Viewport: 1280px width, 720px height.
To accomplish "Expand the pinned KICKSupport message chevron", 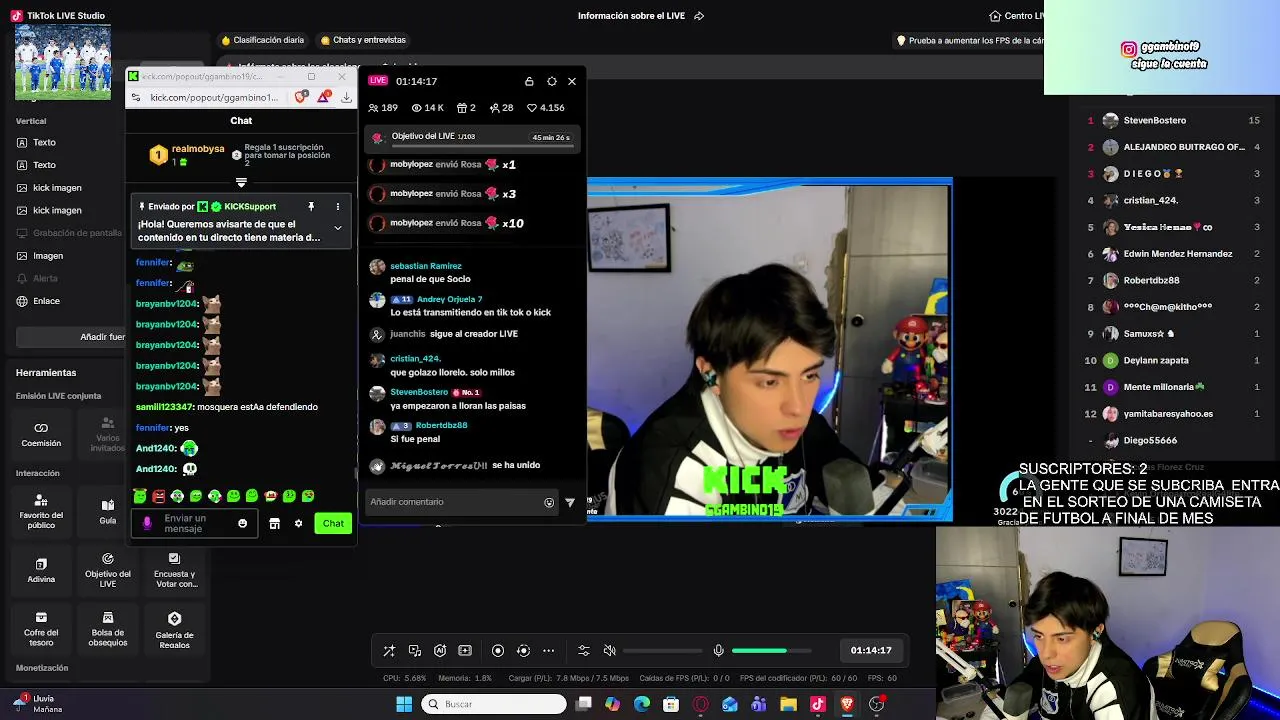I will [338, 228].
